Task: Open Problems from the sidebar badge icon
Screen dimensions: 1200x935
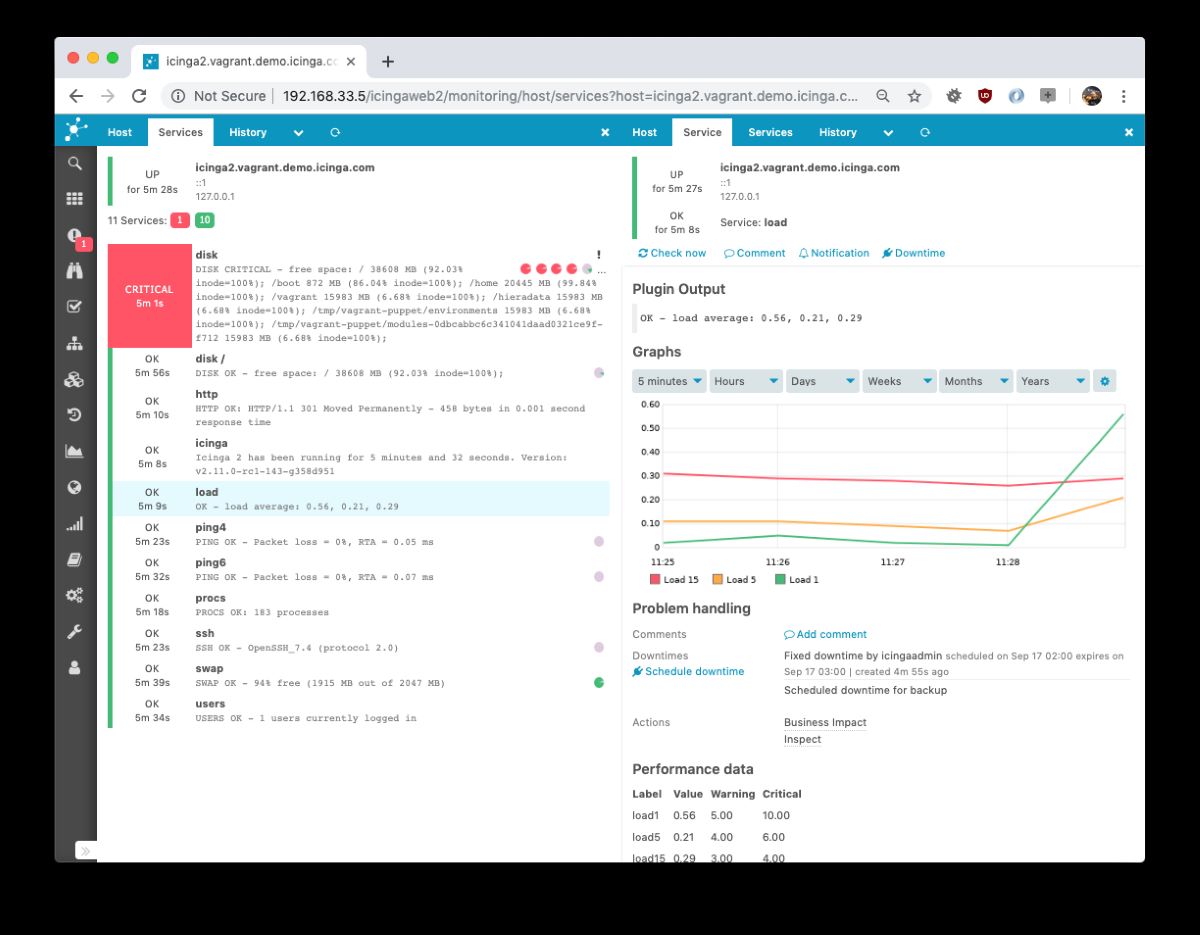Action: pos(74,235)
